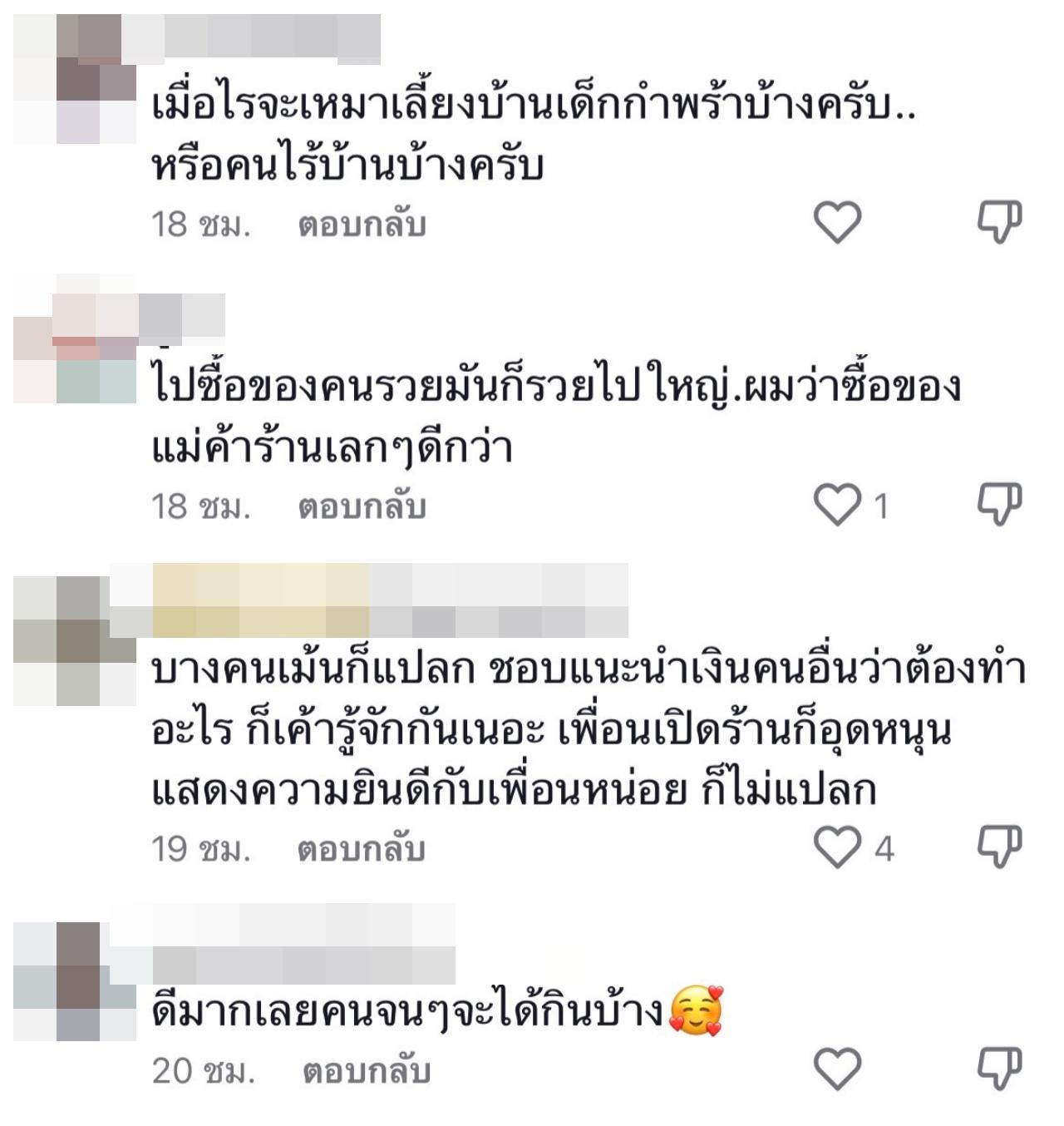This screenshot has height=1126, width=1064.
Task: Like the comment with 1 like
Action: click(837, 505)
